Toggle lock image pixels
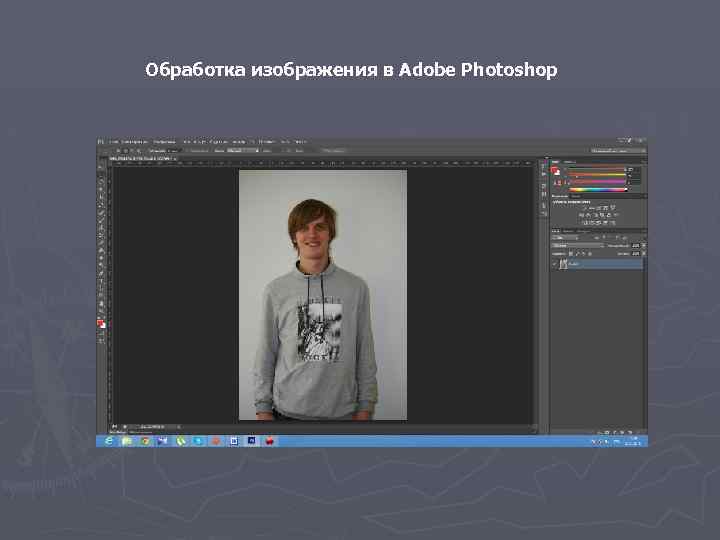This screenshot has width=720, height=540. coord(577,253)
